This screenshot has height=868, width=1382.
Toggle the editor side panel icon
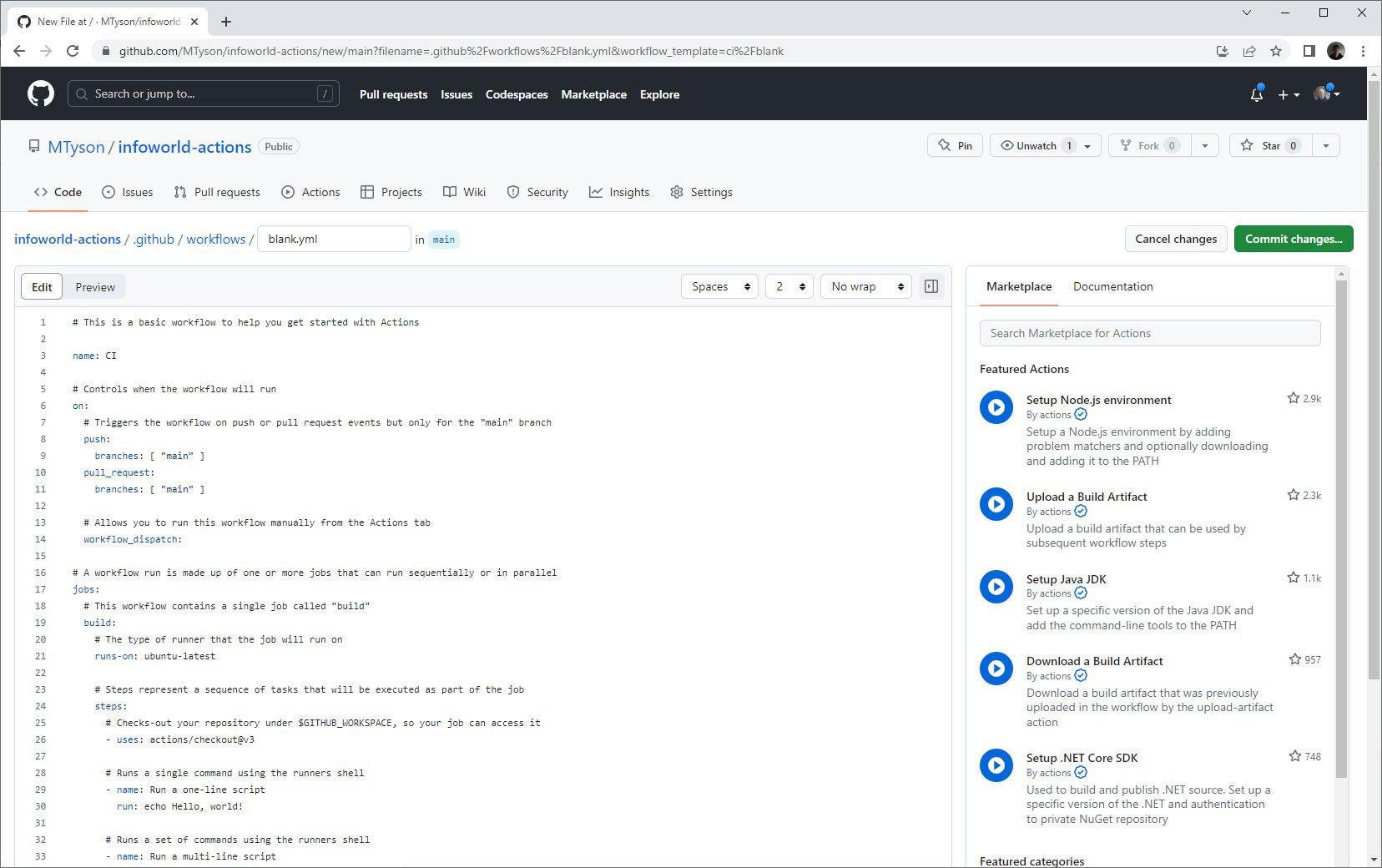pos(931,285)
